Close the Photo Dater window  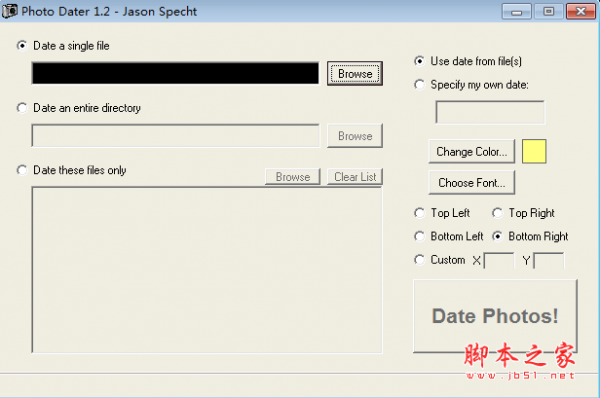click(x=581, y=11)
